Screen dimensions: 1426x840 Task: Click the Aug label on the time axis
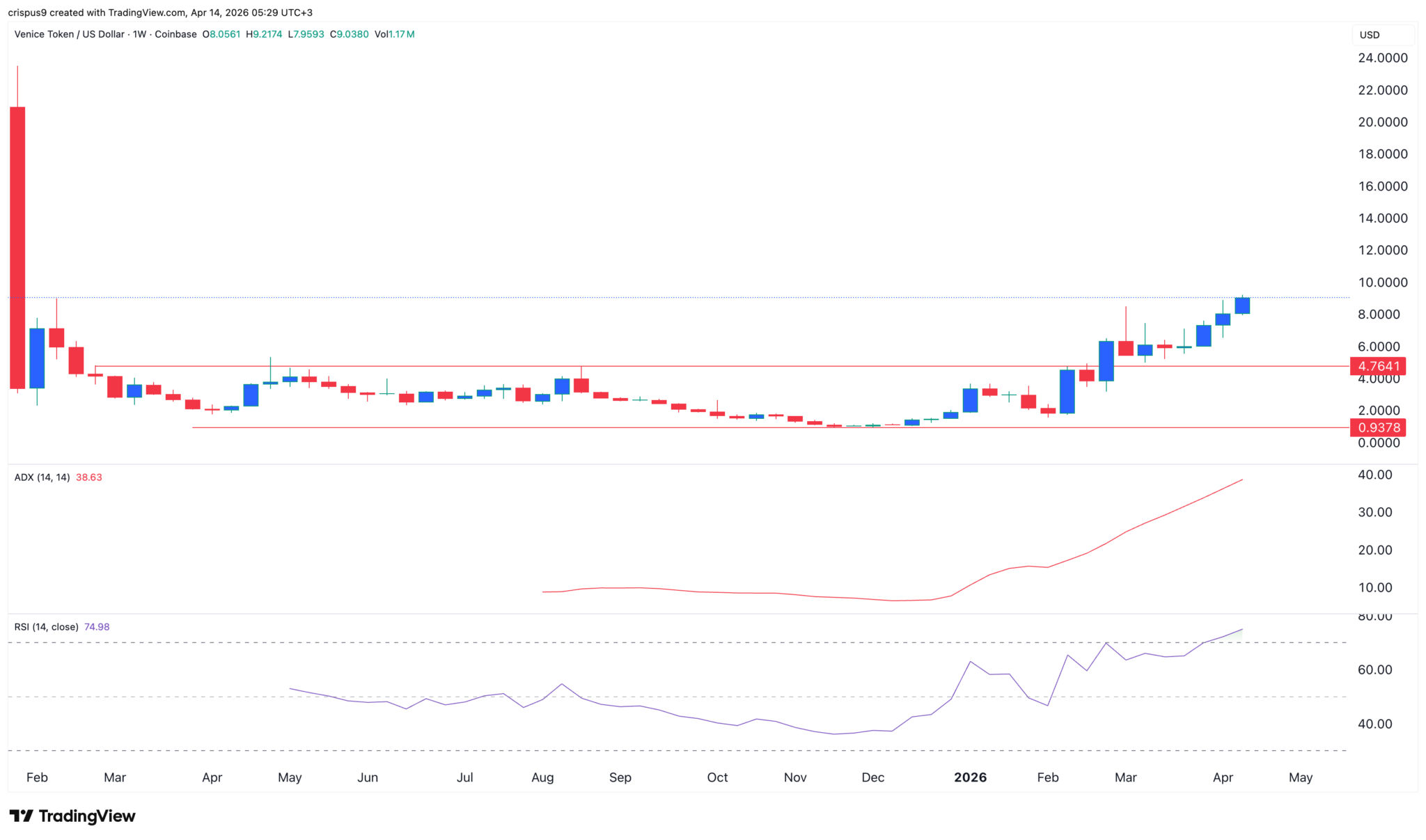[542, 777]
